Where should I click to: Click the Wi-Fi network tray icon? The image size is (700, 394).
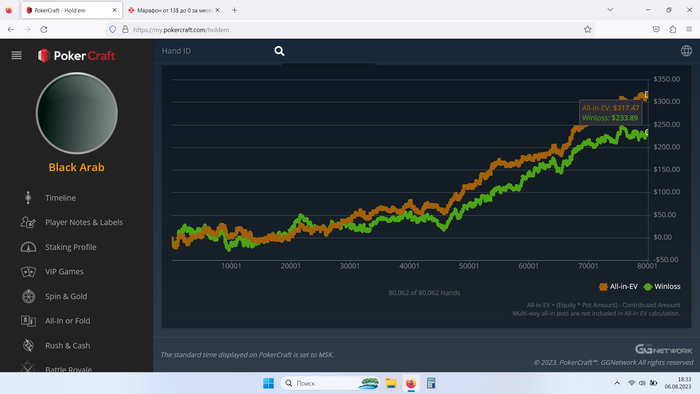tap(631, 383)
